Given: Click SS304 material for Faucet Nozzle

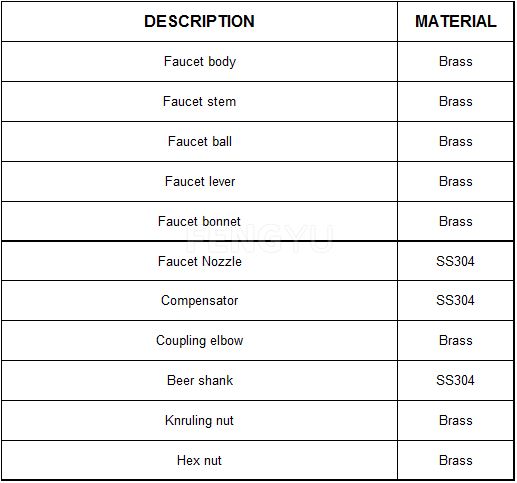Looking at the screenshot, I should point(456,261).
